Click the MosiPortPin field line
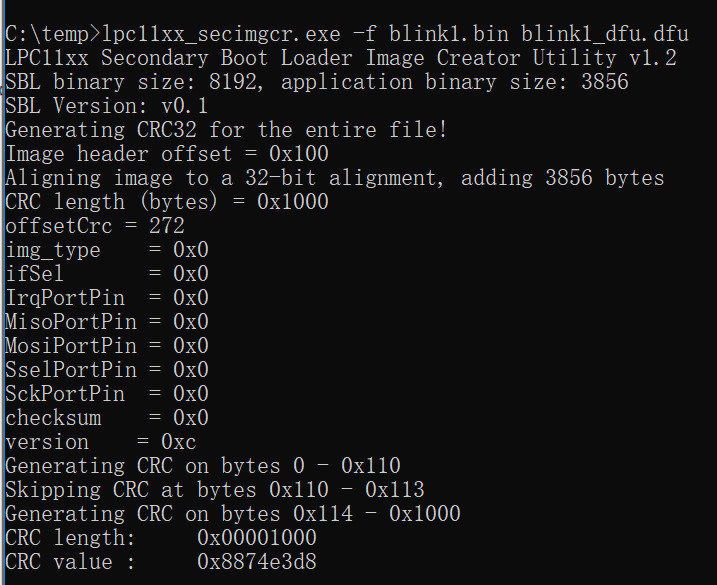 tap(106, 346)
